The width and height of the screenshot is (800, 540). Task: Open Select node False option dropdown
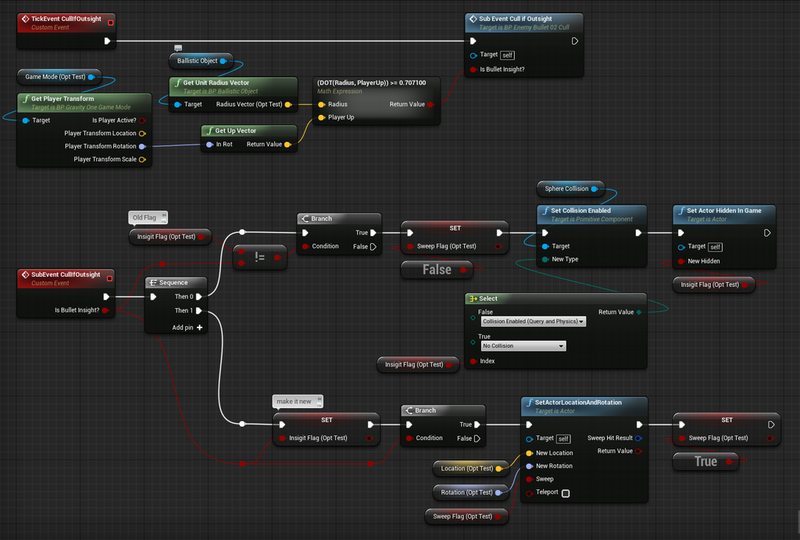click(x=533, y=322)
